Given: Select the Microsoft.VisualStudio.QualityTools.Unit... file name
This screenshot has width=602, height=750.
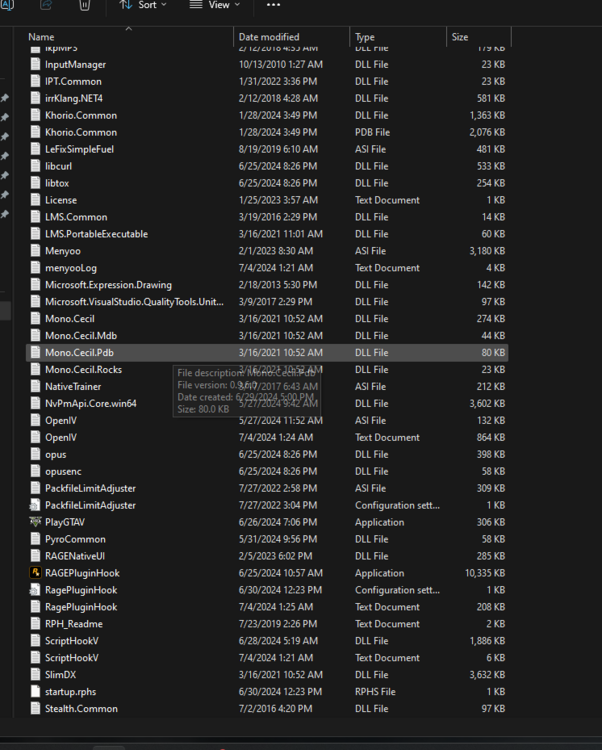Looking at the screenshot, I should (134, 302).
